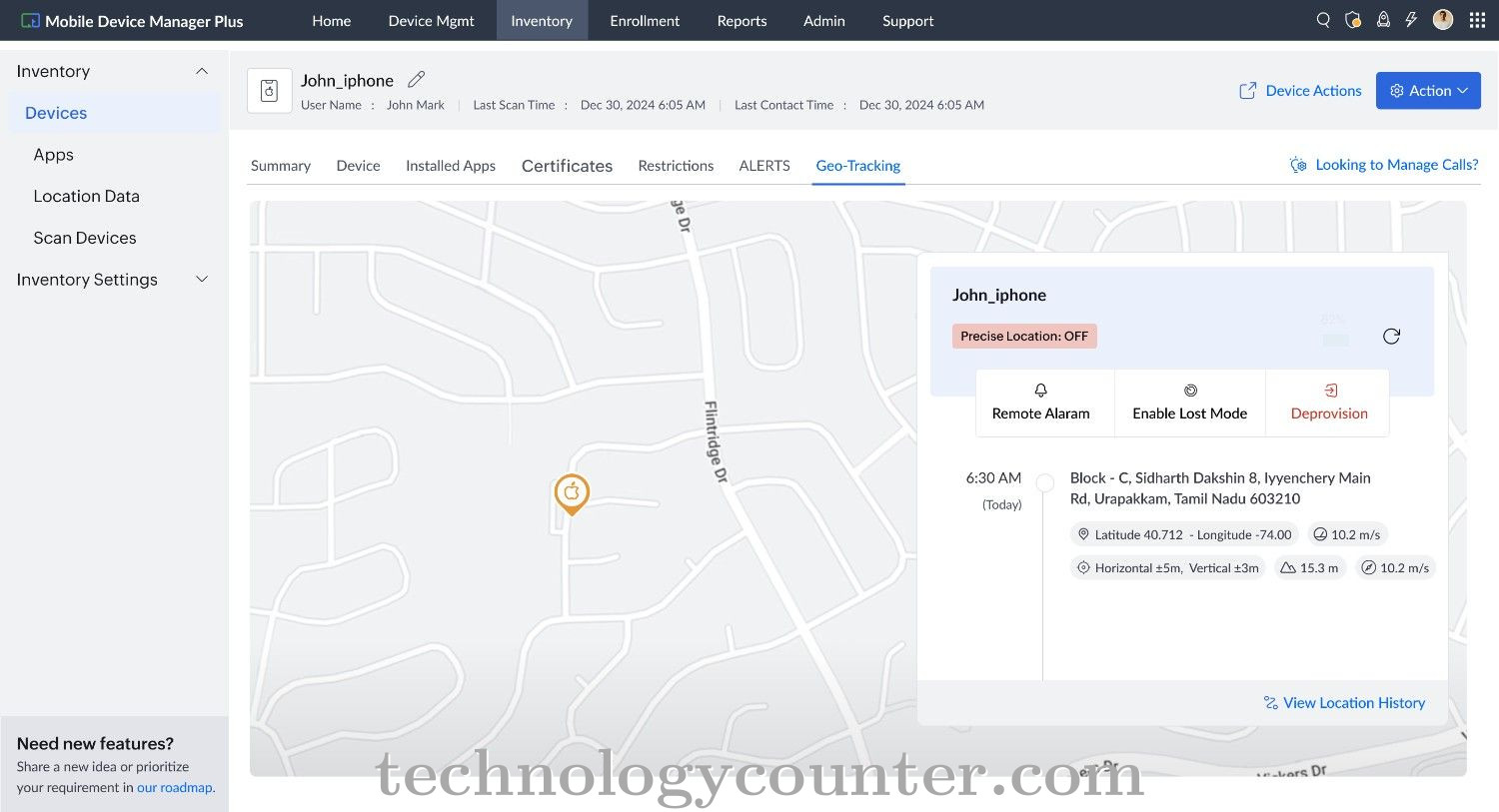Click the speed gauge icon beside first 10.2 m/s
This screenshot has height=812, width=1499.
point(1320,534)
